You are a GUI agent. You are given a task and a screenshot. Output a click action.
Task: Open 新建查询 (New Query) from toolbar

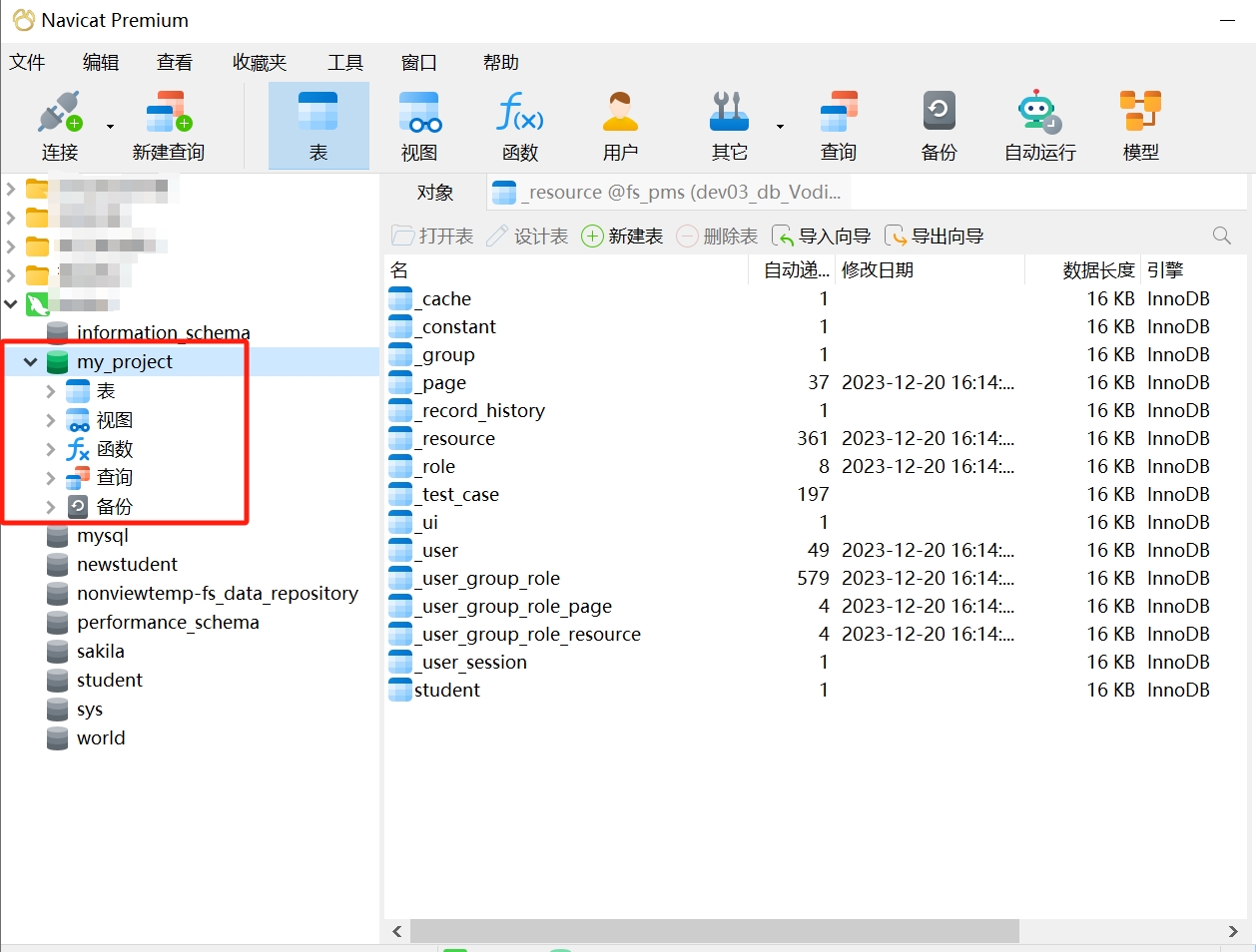coord(168,126)
